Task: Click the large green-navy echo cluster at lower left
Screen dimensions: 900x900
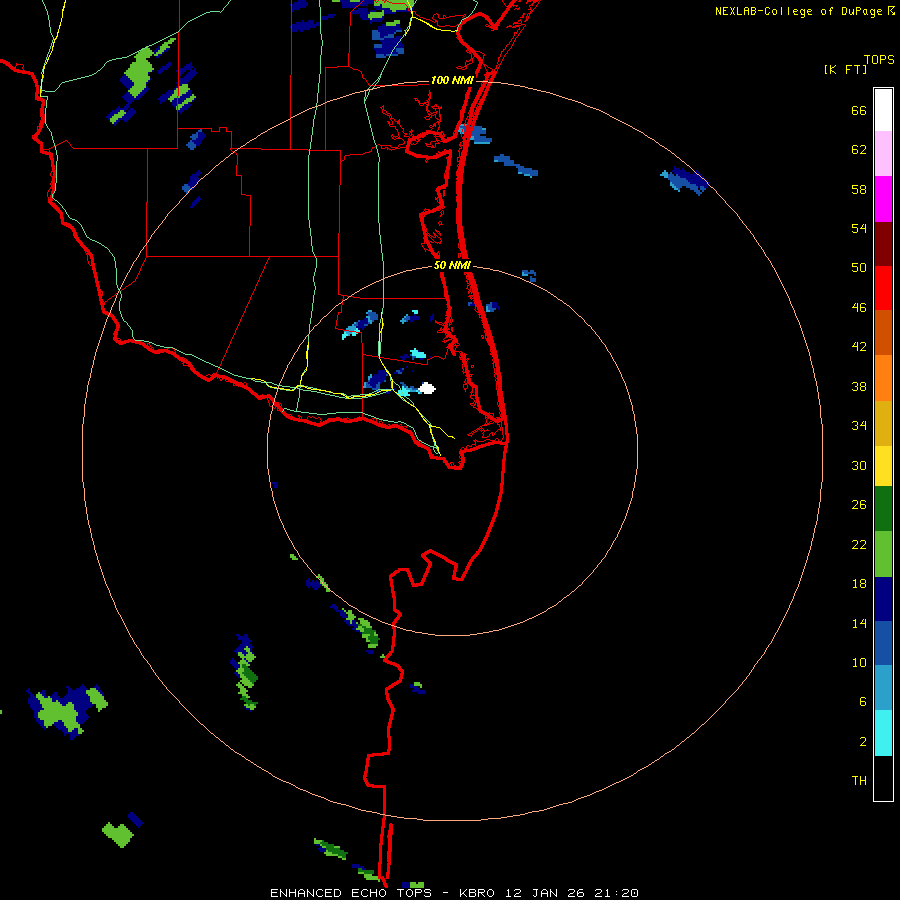Action: point(67,711)
